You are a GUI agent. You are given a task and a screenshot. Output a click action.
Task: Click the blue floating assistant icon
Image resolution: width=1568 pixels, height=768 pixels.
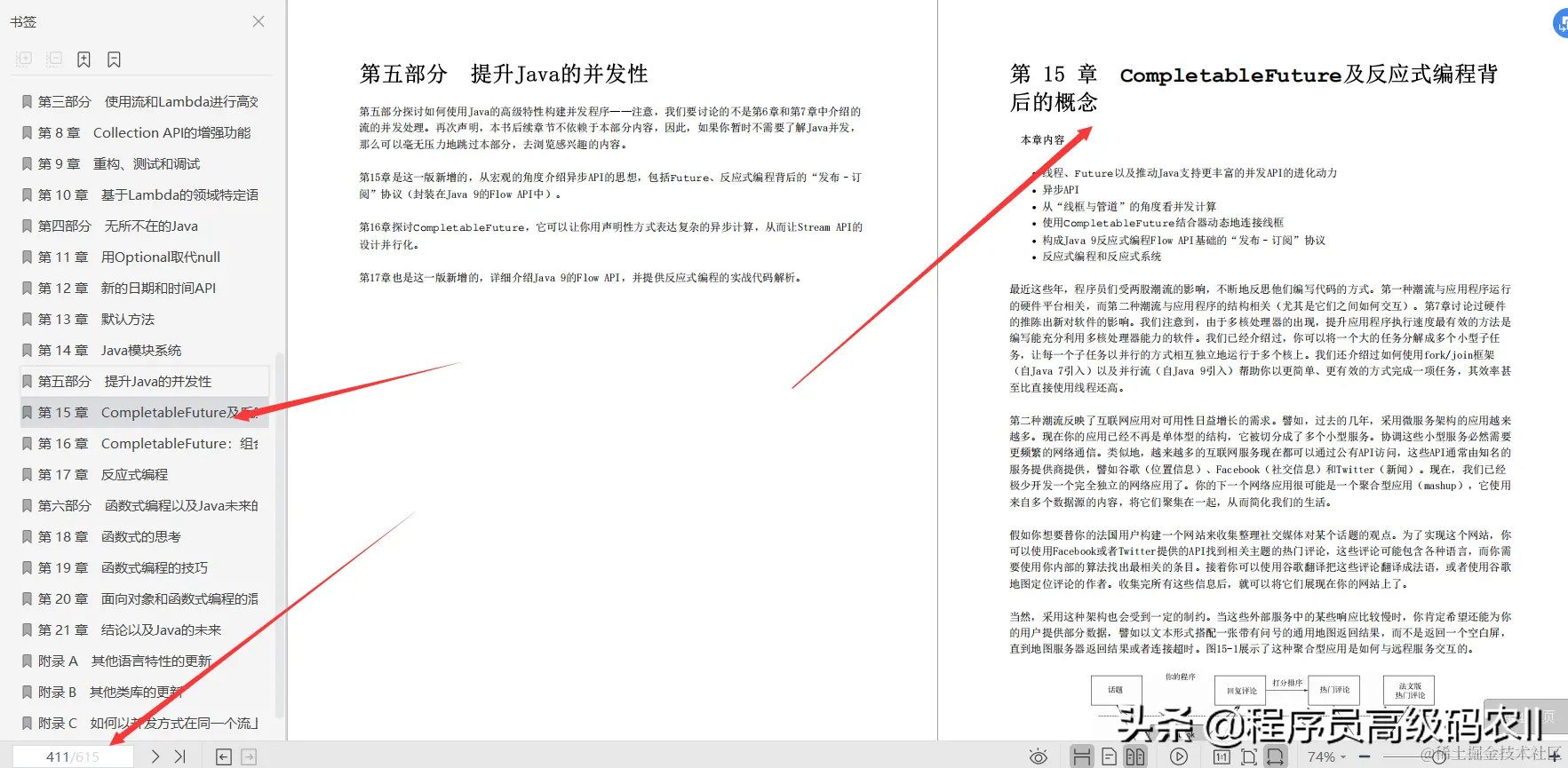point(1561,23)
